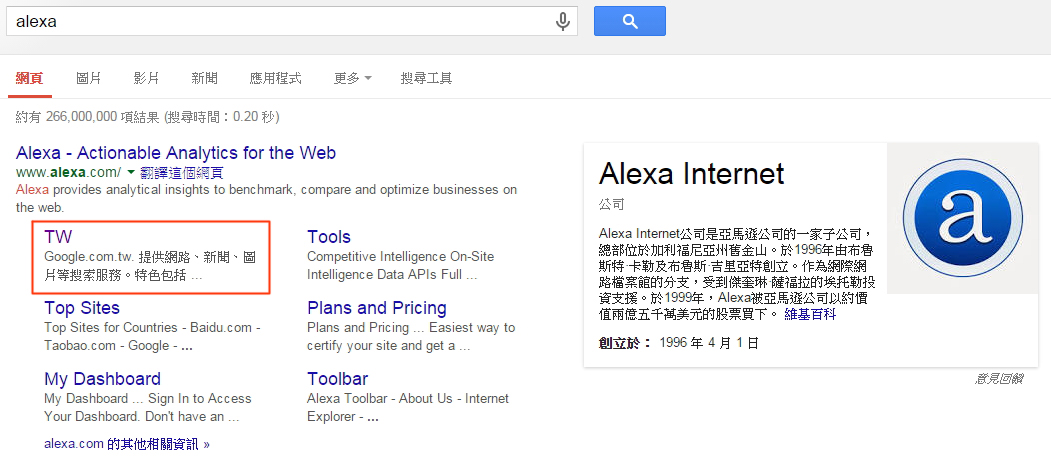Open the 應用程式 tab
This screenshot has height=462, width=1051.
pyautogui.click(x=275, y=78)
